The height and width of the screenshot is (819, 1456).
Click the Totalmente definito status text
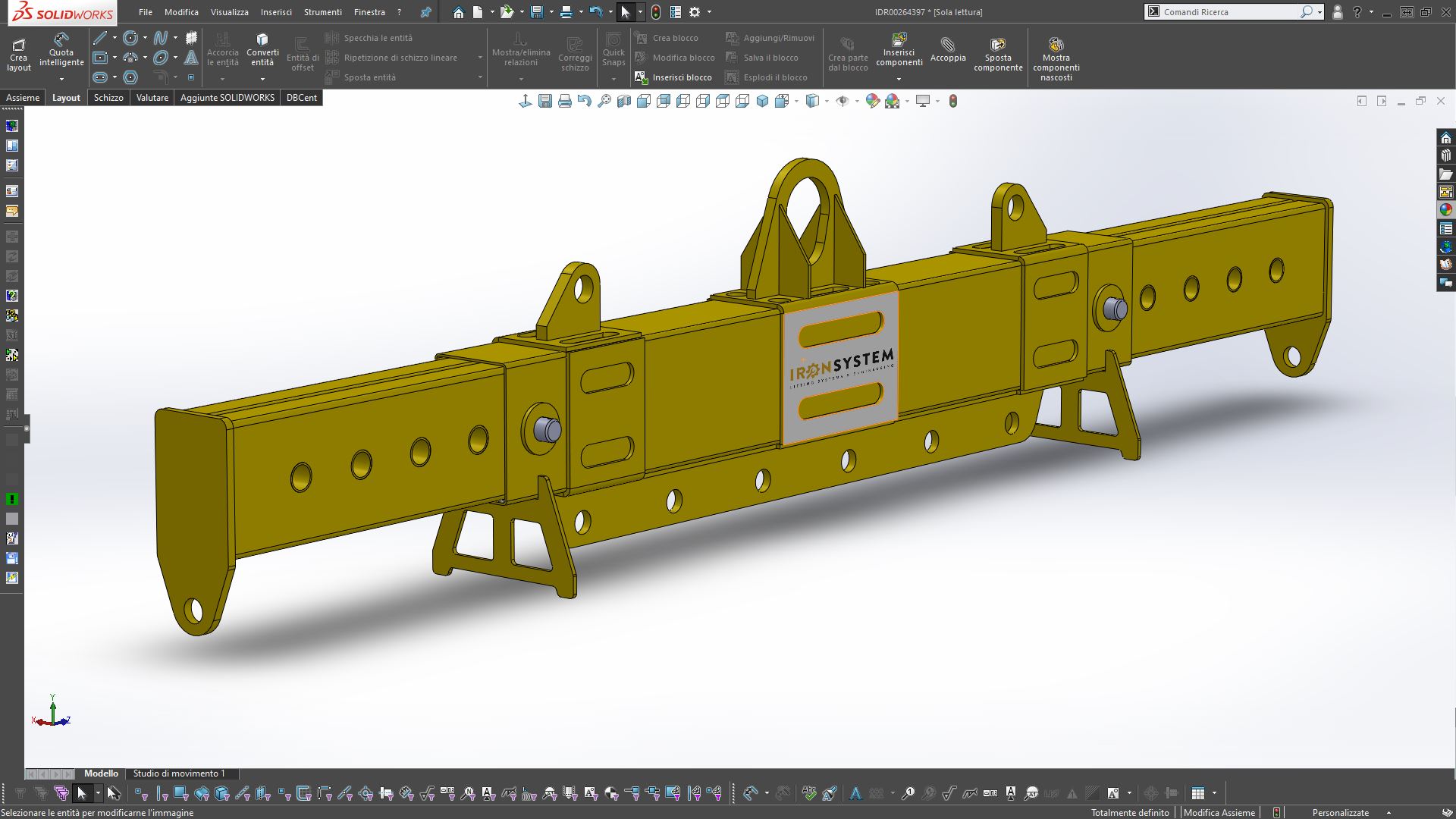[x=1130, y=813]
